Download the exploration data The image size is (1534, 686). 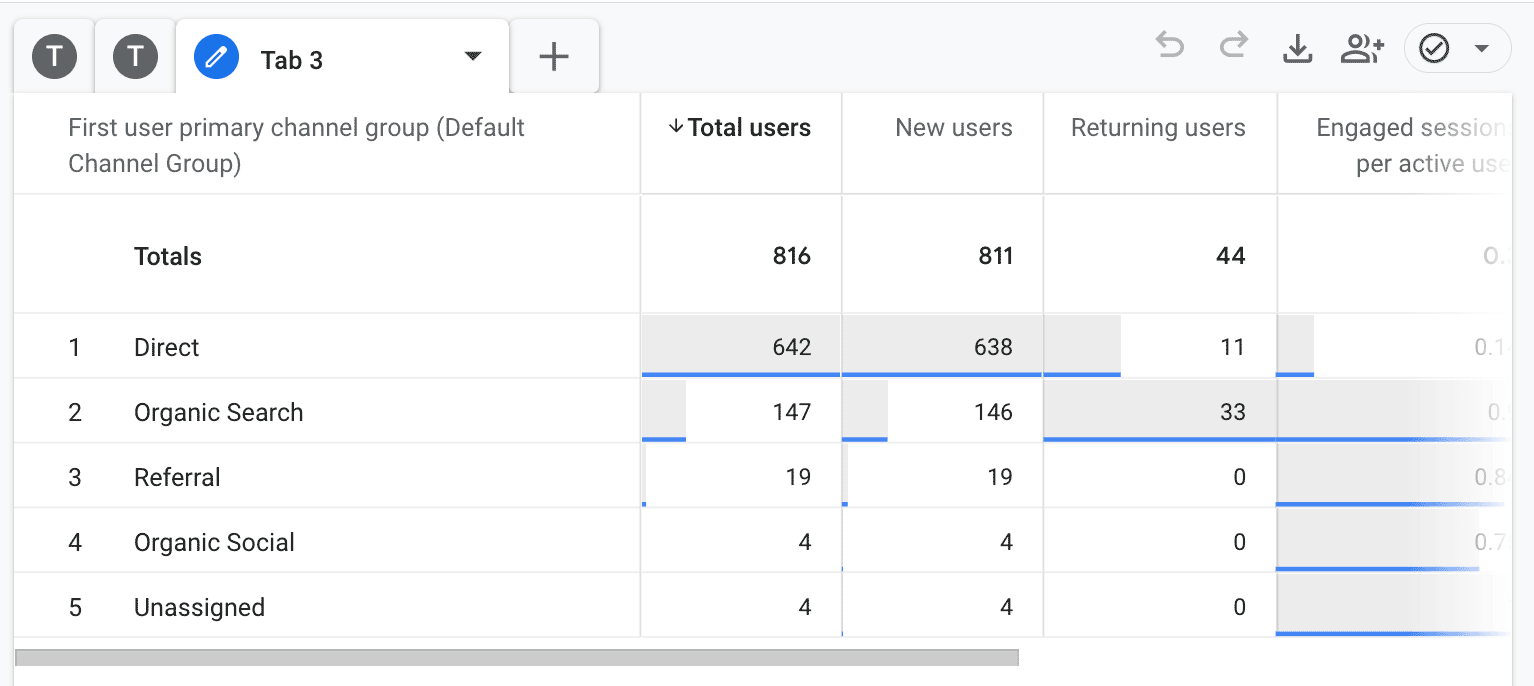click(x=1297, y=48)
